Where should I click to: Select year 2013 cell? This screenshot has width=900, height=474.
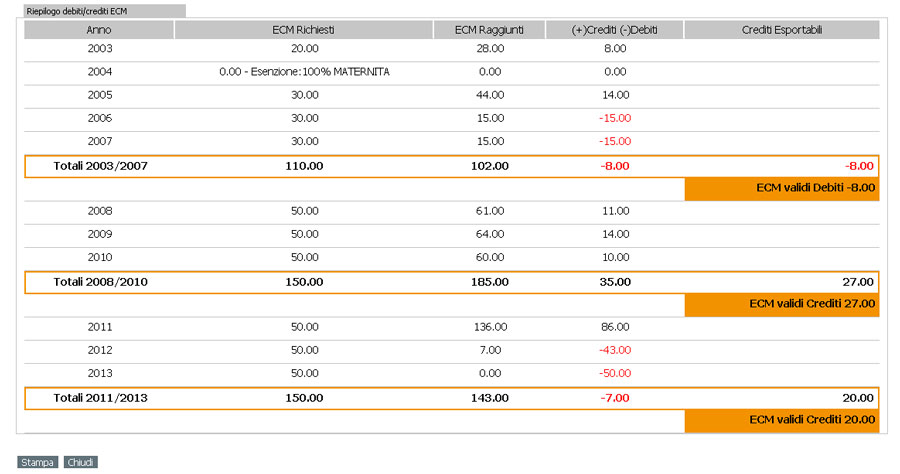click(x=100, y=373)
